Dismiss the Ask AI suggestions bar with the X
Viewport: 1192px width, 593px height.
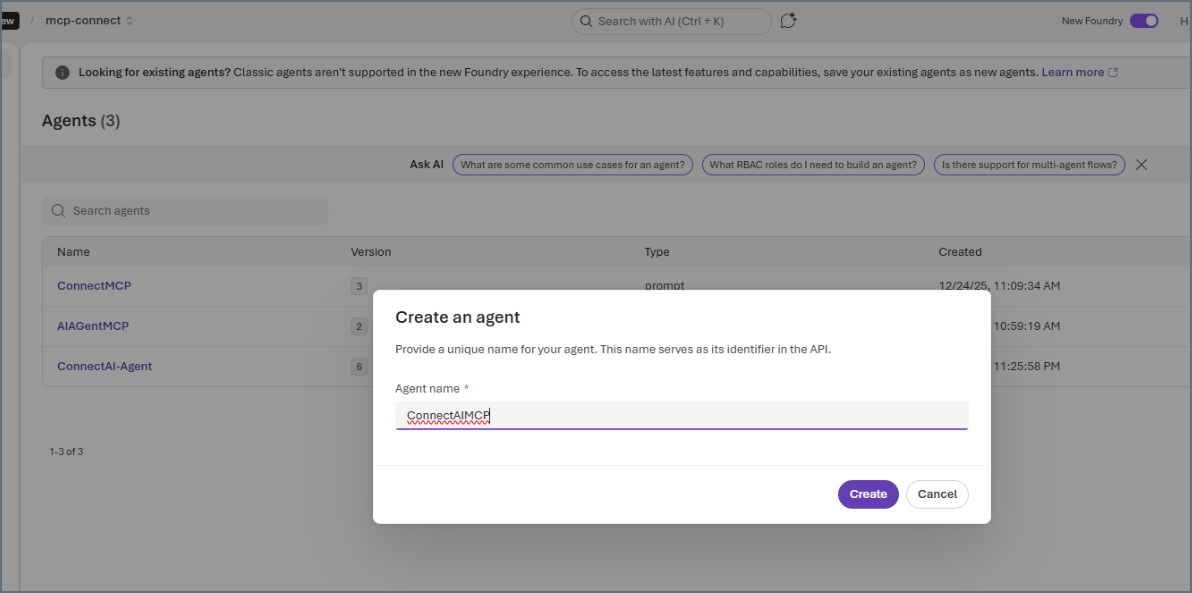pos(1141,164)
